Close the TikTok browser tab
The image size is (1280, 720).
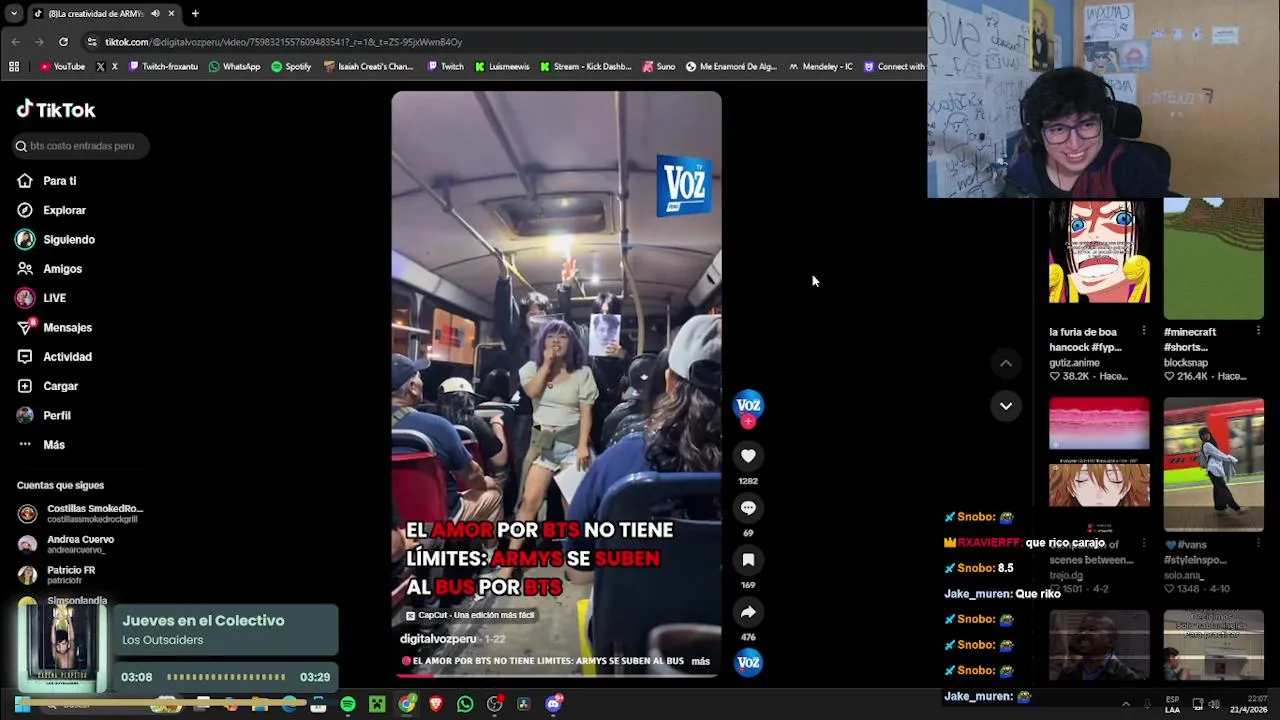coord(171,13)
